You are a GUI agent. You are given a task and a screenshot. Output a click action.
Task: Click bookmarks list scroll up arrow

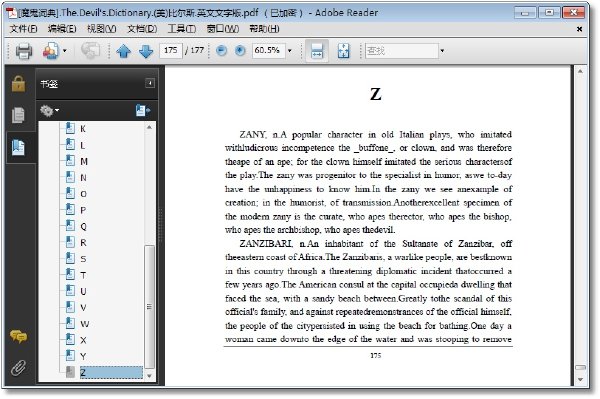click(x=149, y=127)
